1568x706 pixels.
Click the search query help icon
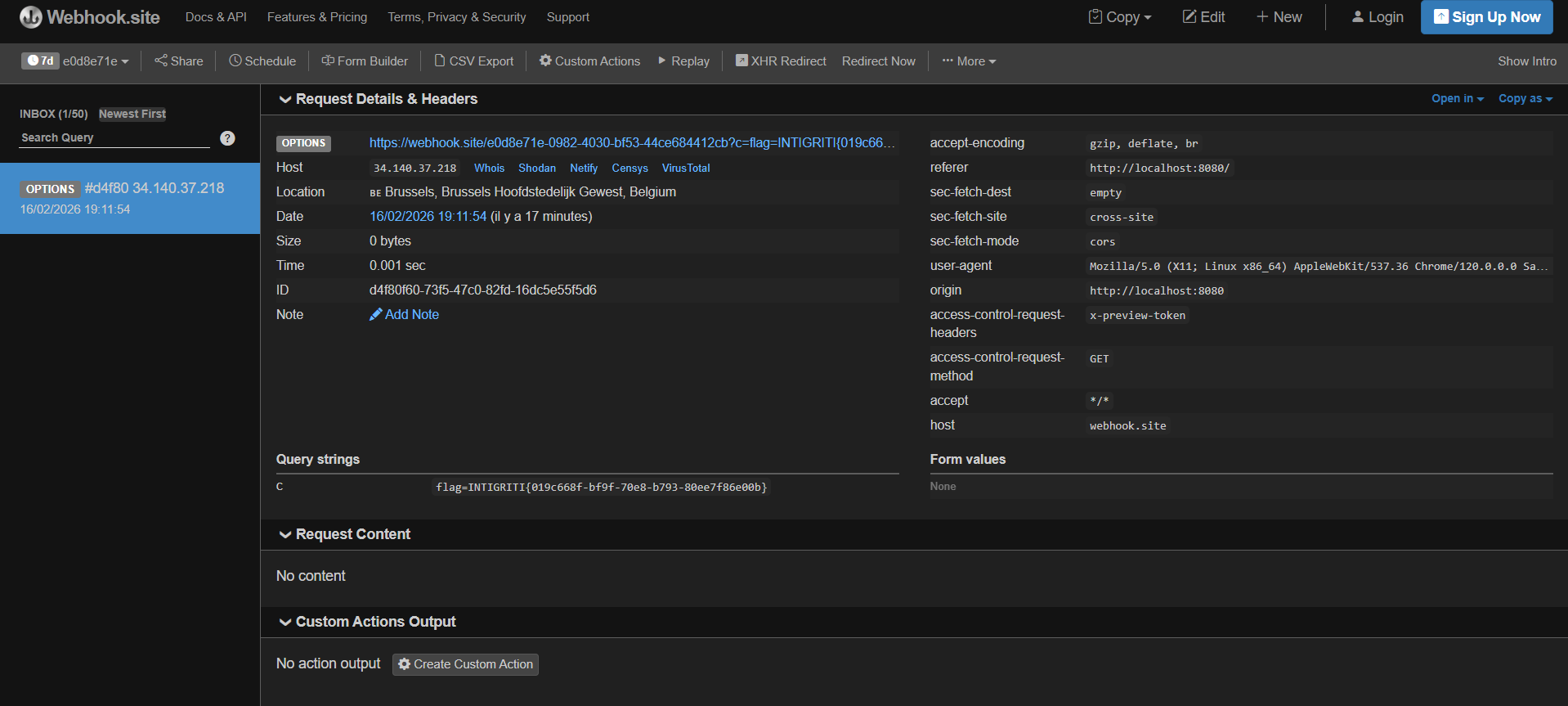pos(228,138)
